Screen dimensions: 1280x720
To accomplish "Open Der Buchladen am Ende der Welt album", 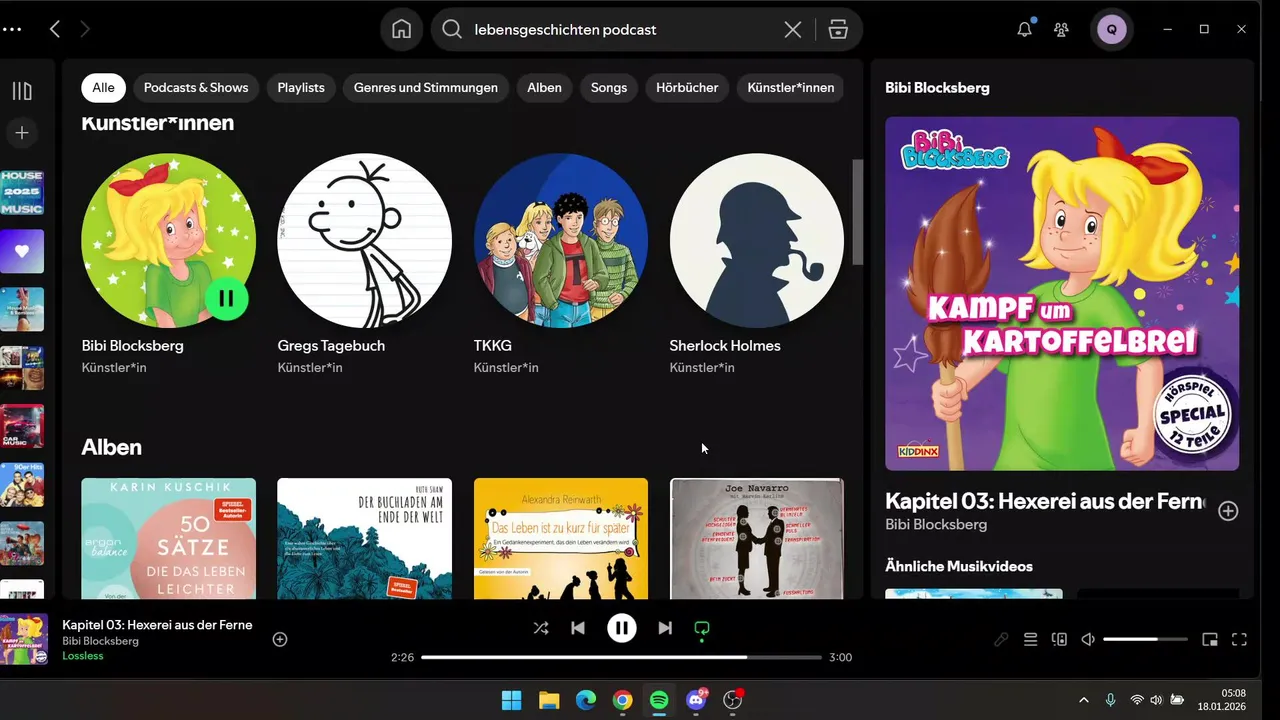I will [x=364, y=538].
